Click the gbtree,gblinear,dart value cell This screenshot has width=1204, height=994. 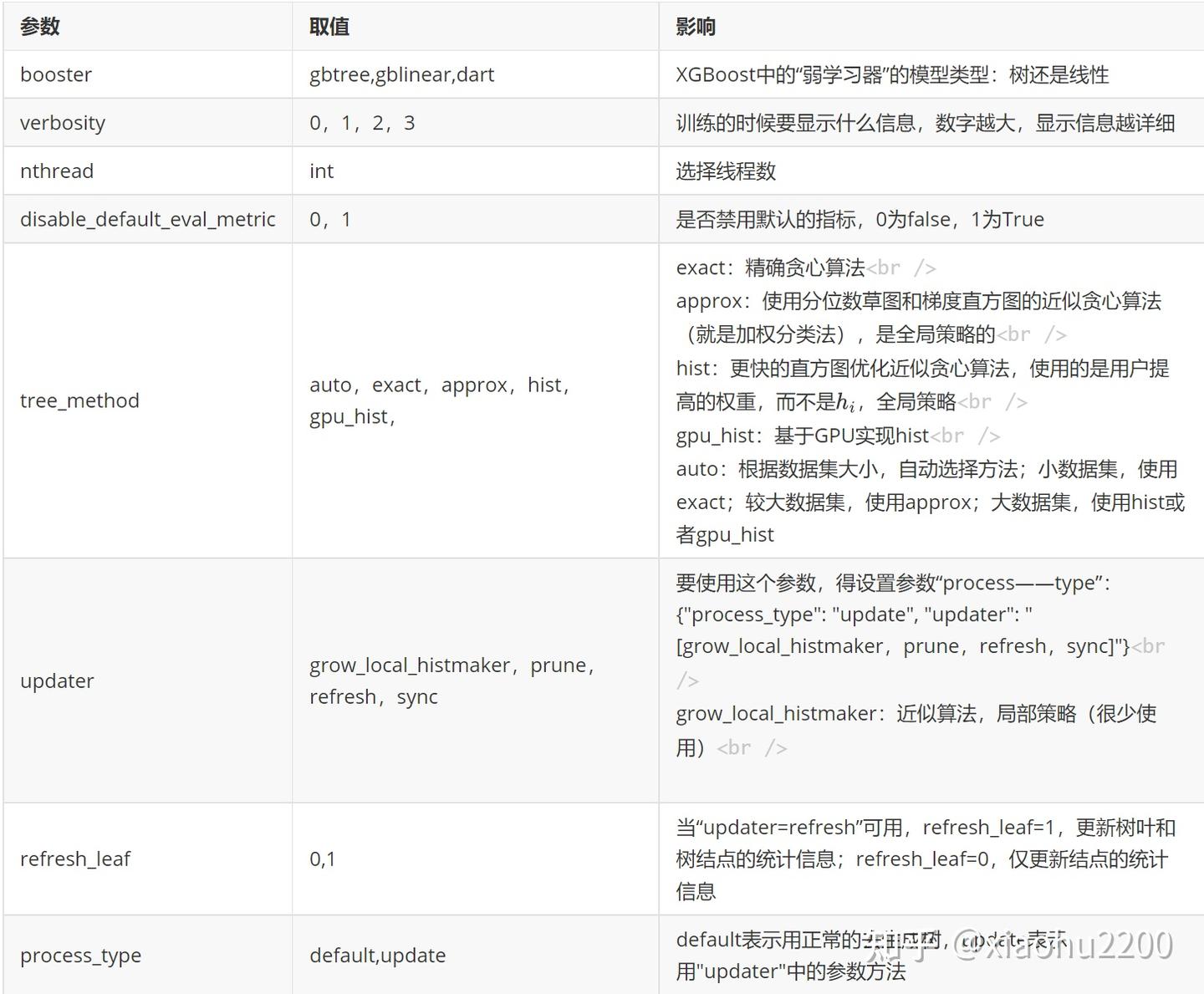click(401, 74)
